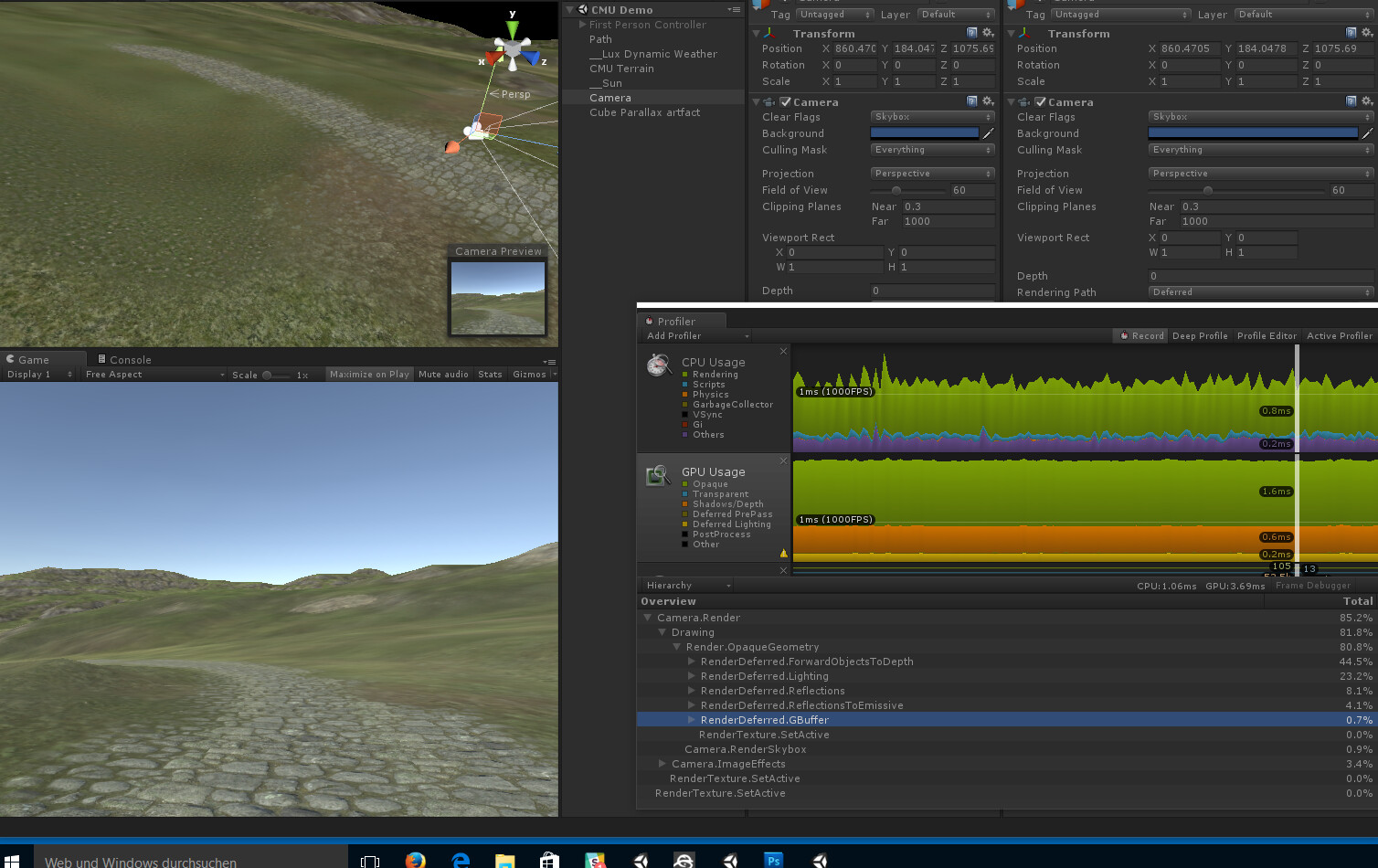Click the GPU Usage profiler icon

(657, 474)
